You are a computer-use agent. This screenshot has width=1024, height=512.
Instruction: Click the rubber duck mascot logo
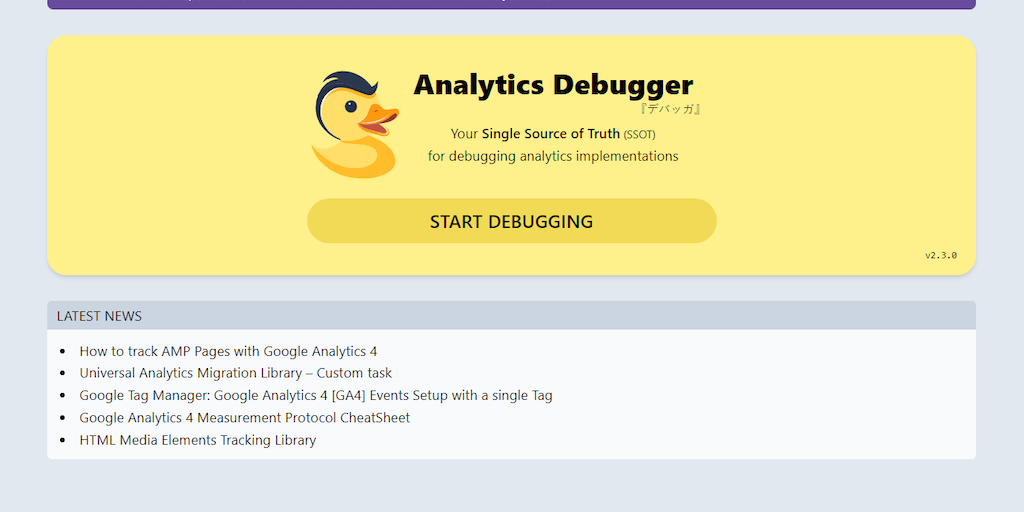click(x=354, y=125)
